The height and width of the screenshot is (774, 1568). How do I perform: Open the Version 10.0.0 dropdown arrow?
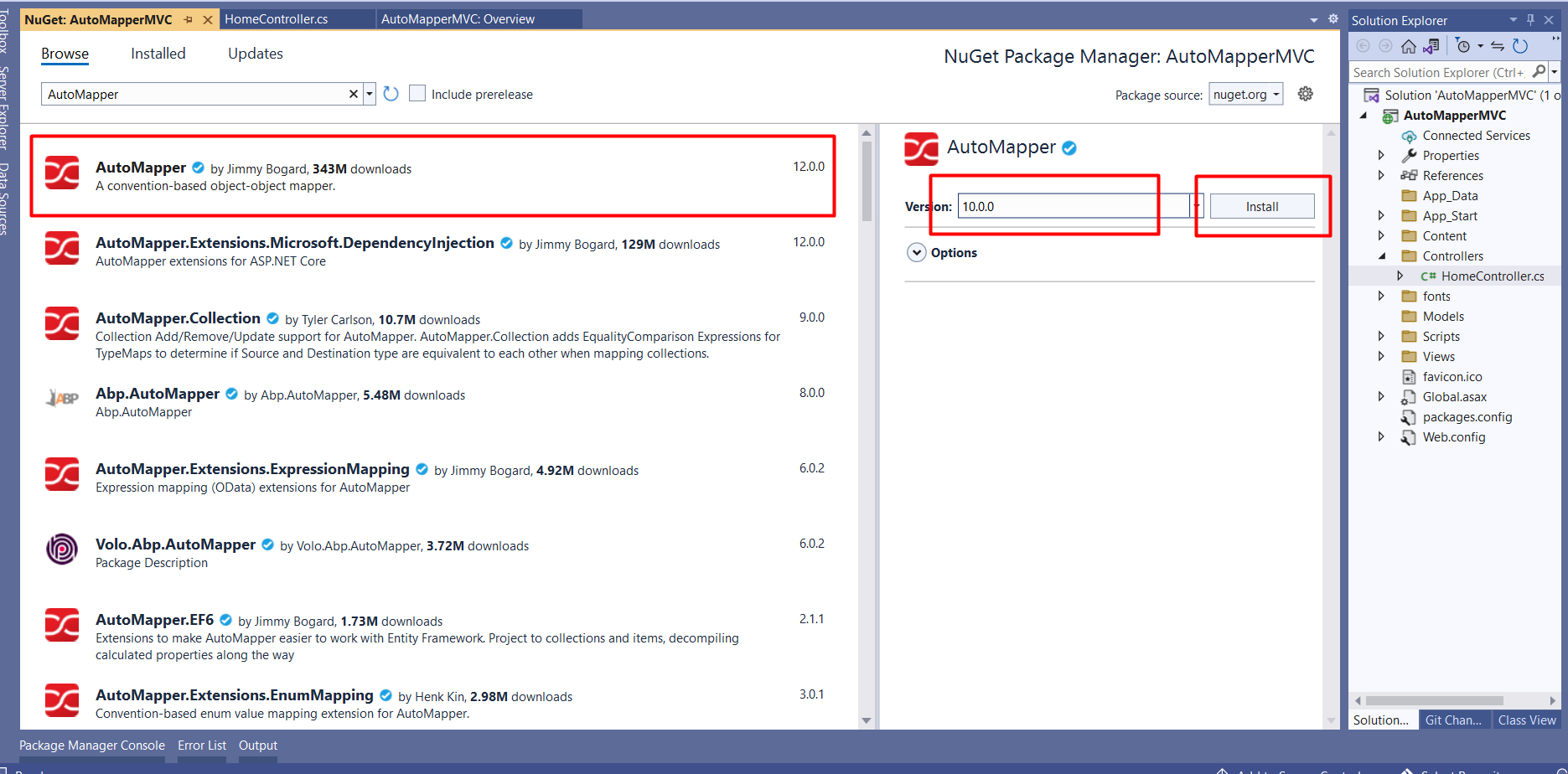tap(1197, 206)
